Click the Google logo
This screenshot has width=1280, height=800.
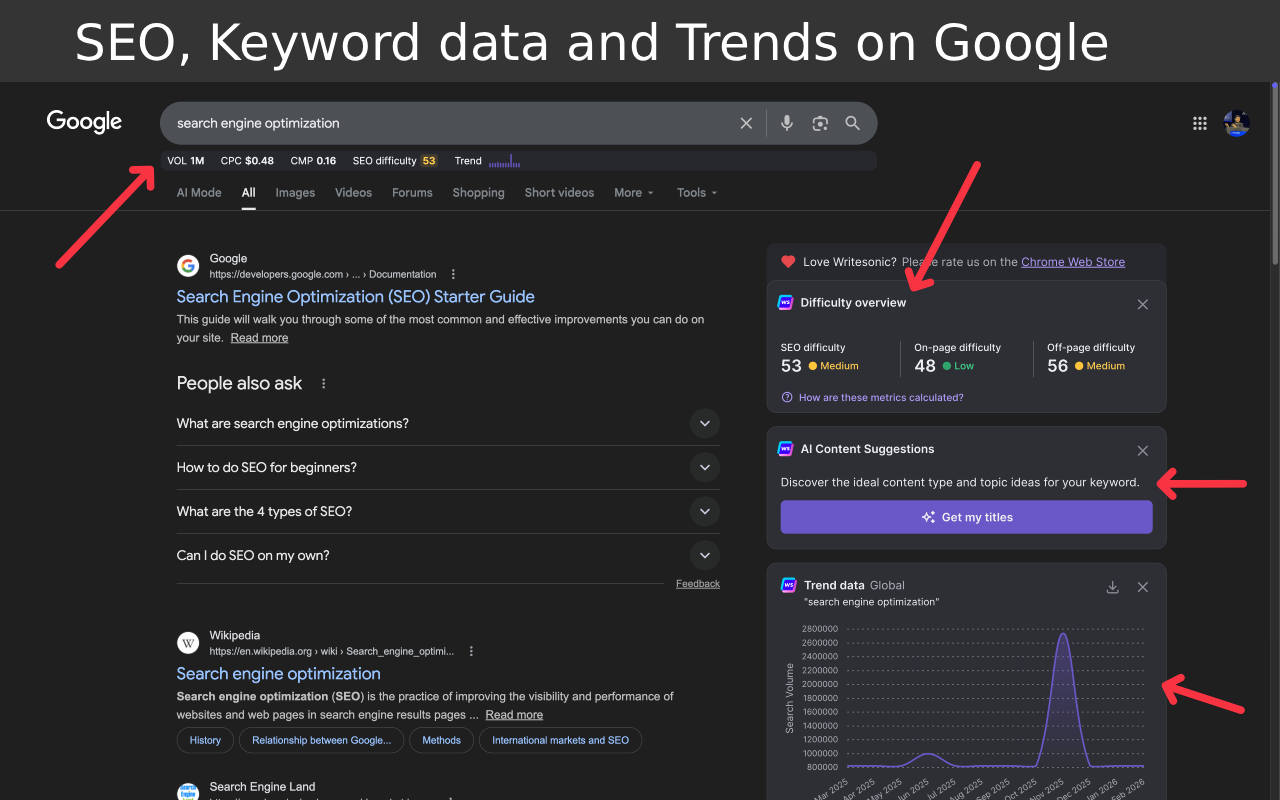[x=84, y=122]
